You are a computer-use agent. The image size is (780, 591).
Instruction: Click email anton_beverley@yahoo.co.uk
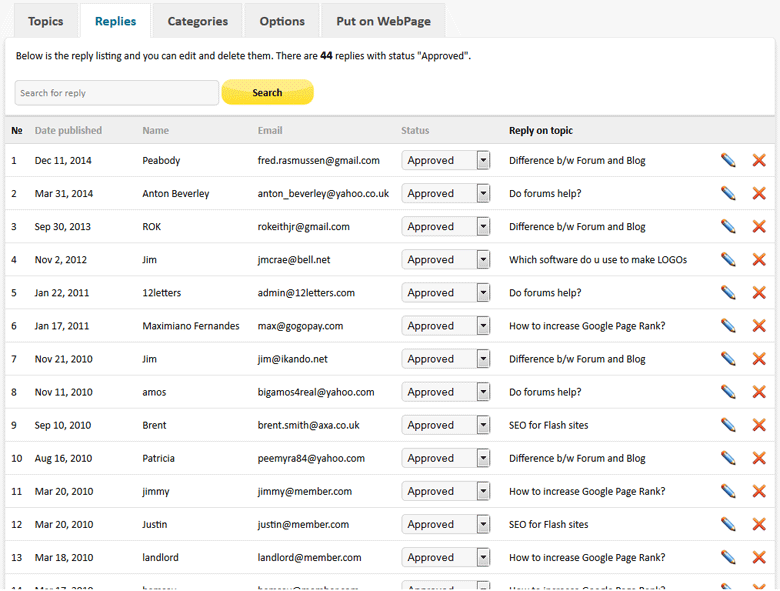pyautogui.click(x=323, y=193)
